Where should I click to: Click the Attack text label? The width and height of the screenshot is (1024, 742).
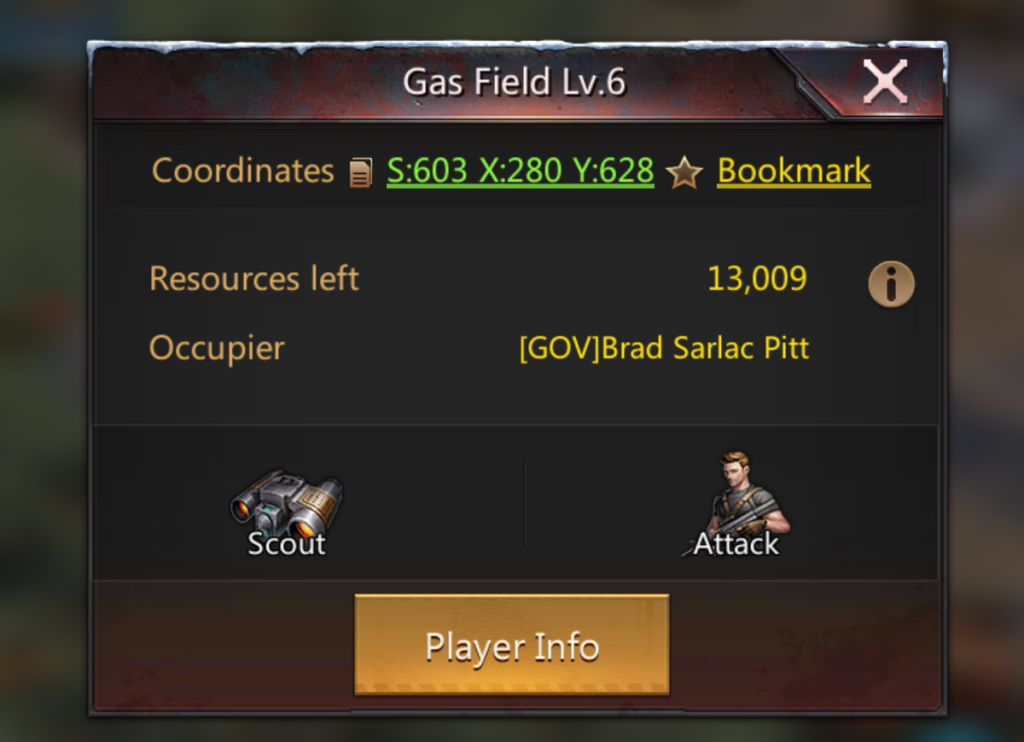736,544
